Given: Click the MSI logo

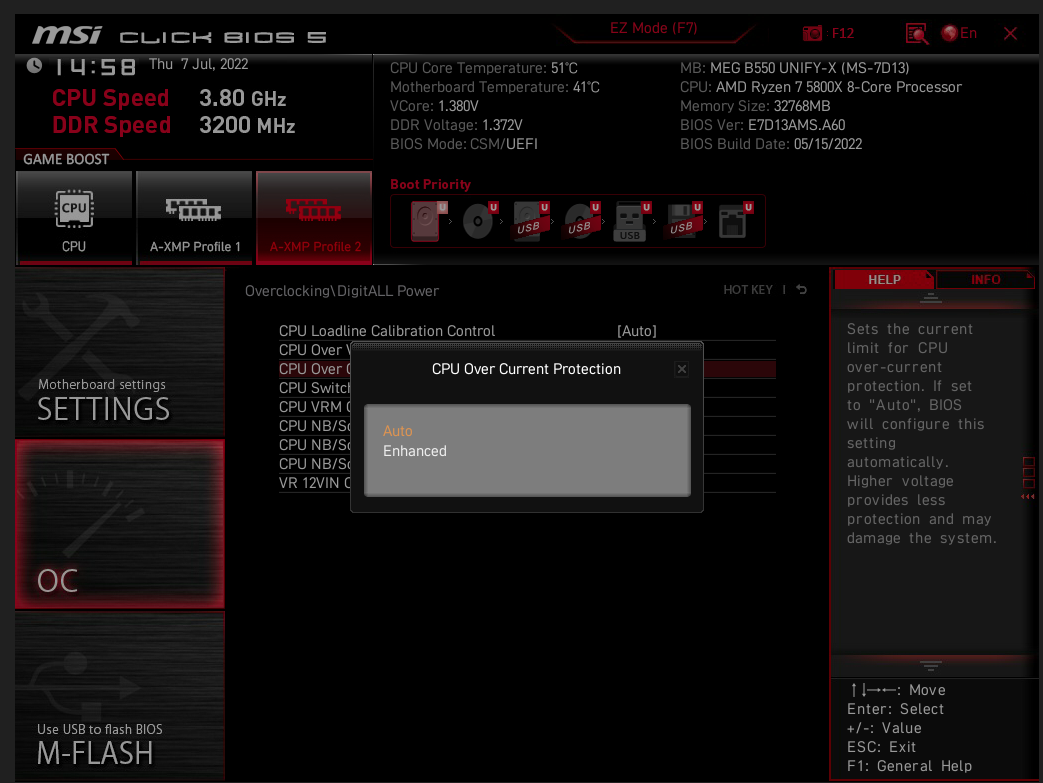Looking at the screenshot, I should click(x=67, y=35).
